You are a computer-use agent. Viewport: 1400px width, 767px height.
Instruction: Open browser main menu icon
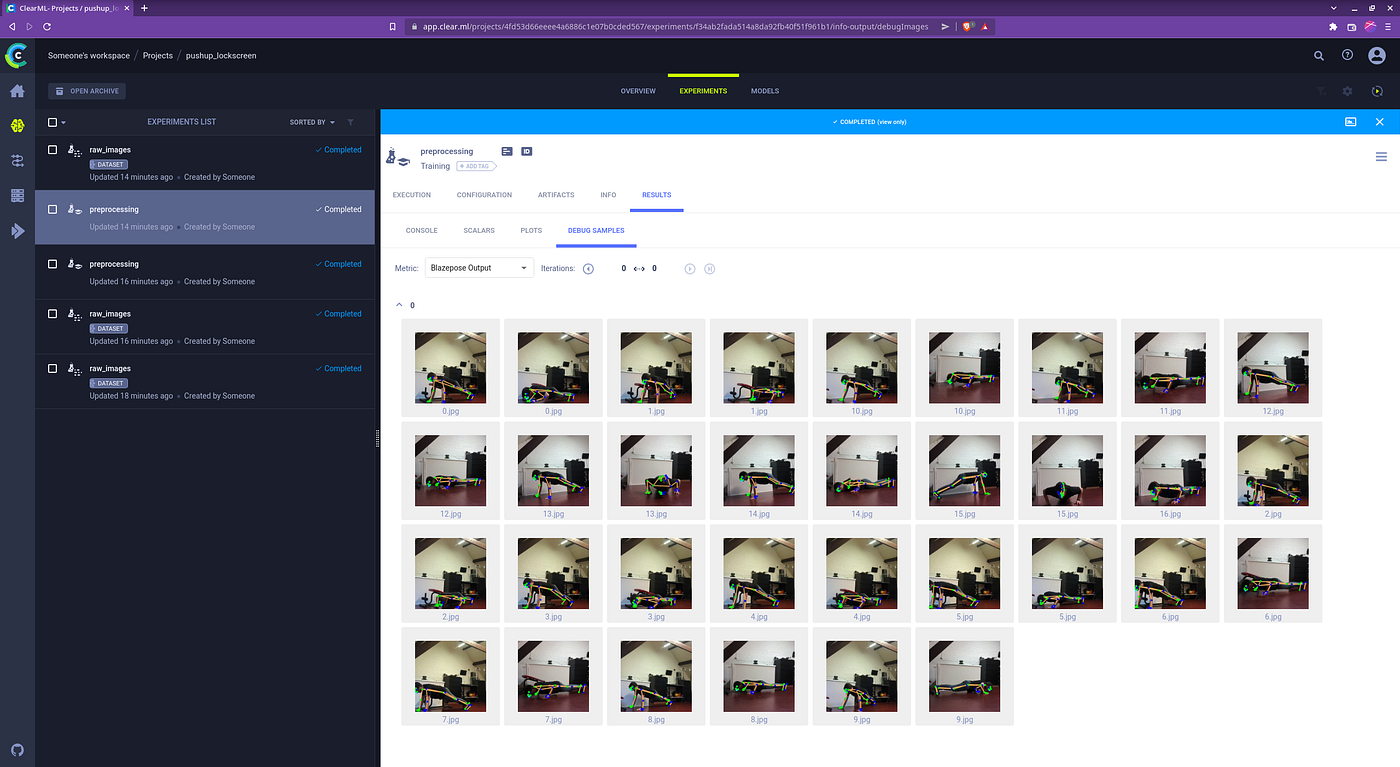[1386, 27]
